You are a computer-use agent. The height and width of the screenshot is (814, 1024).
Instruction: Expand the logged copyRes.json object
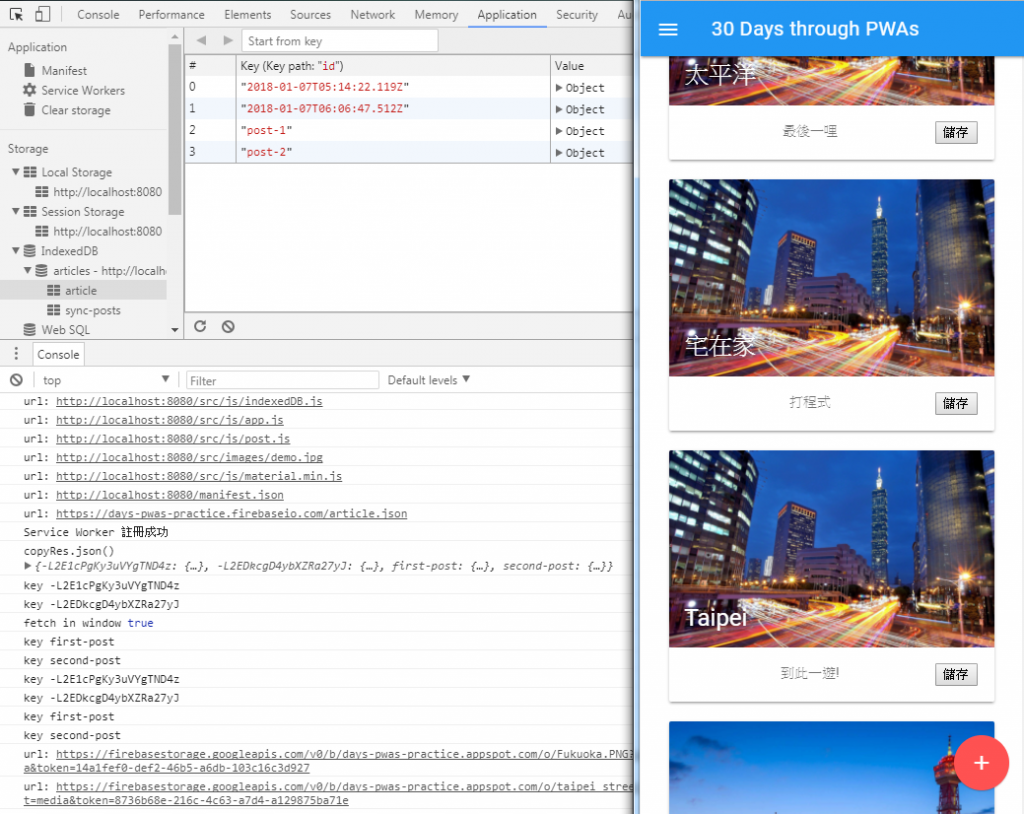(x=27, y=566)
